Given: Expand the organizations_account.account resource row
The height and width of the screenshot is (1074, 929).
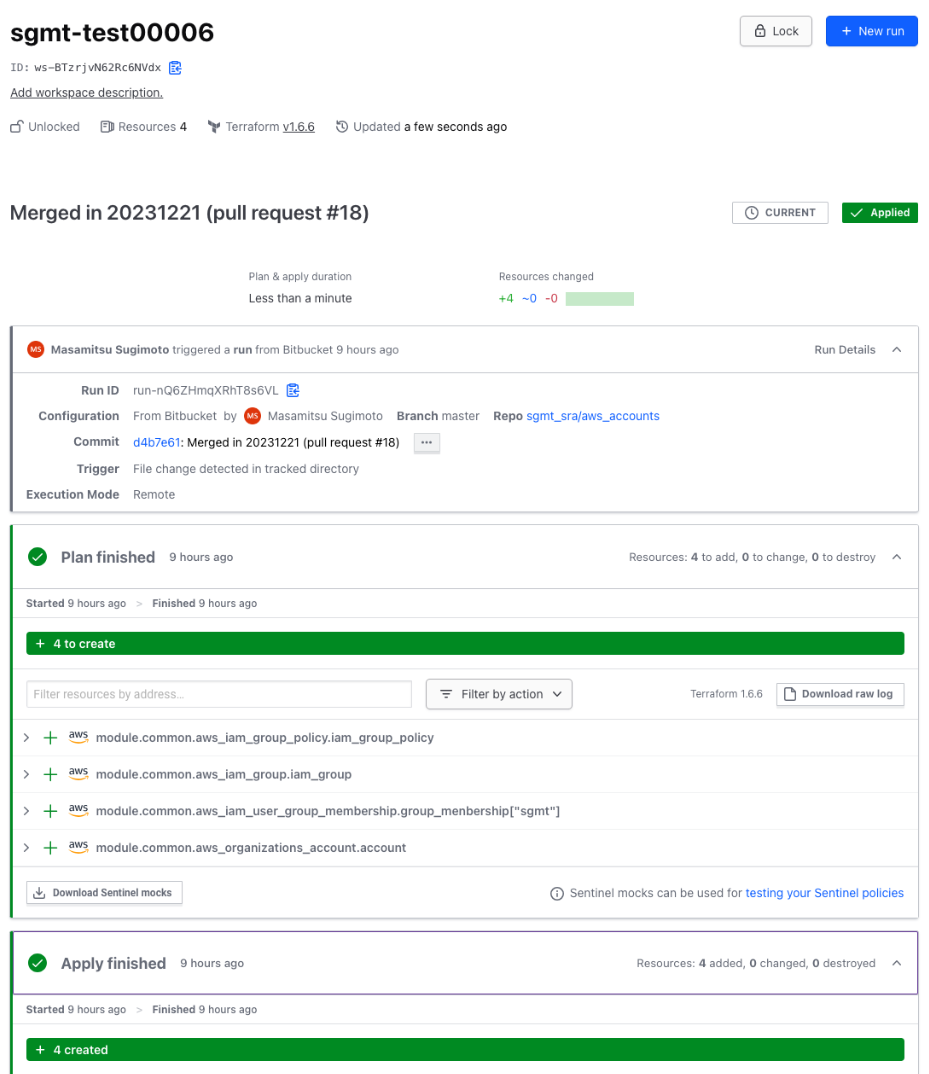Looking at the screenshot, I should pos(27,848).
